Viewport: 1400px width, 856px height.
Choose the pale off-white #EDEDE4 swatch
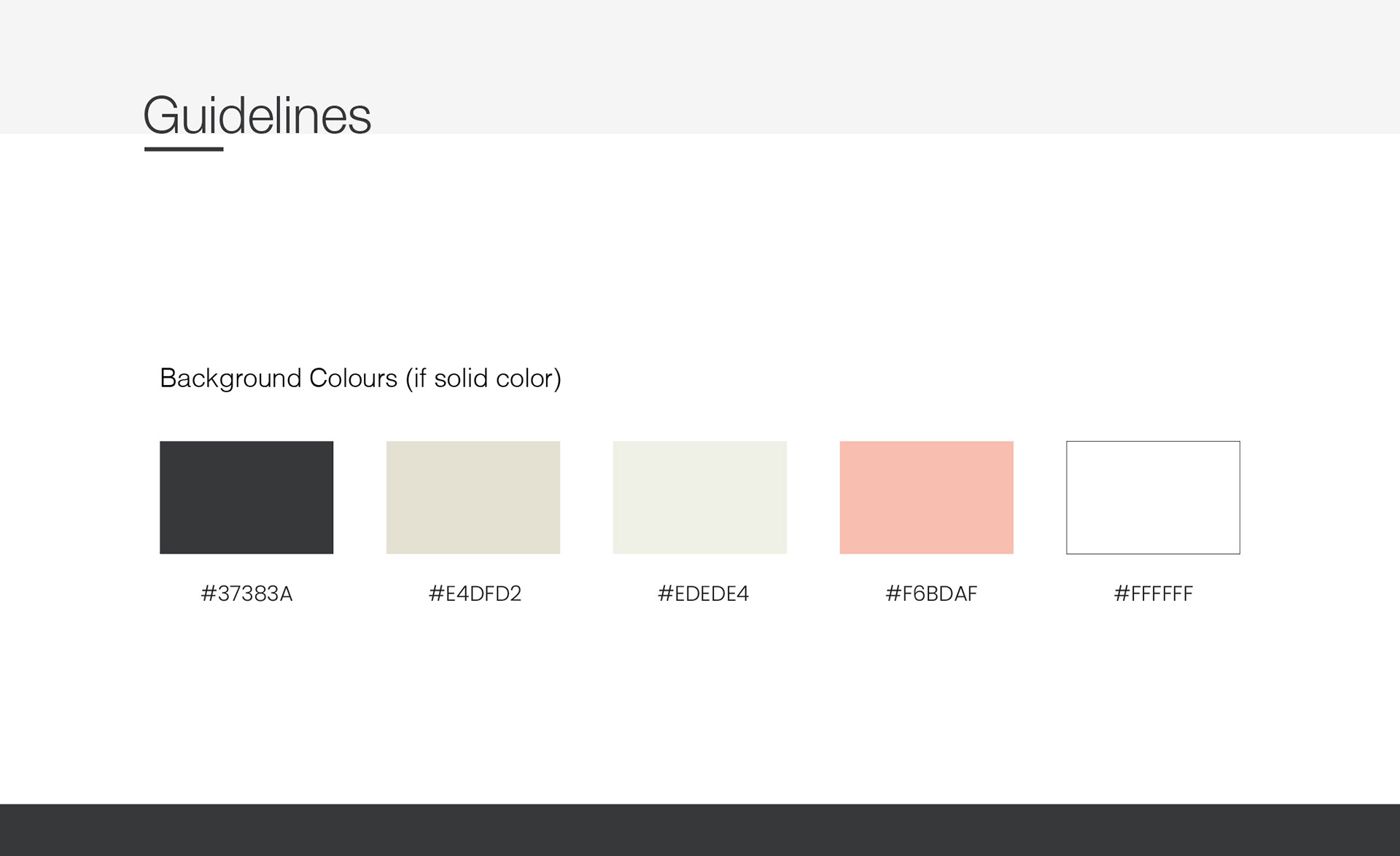coord(699,497)
